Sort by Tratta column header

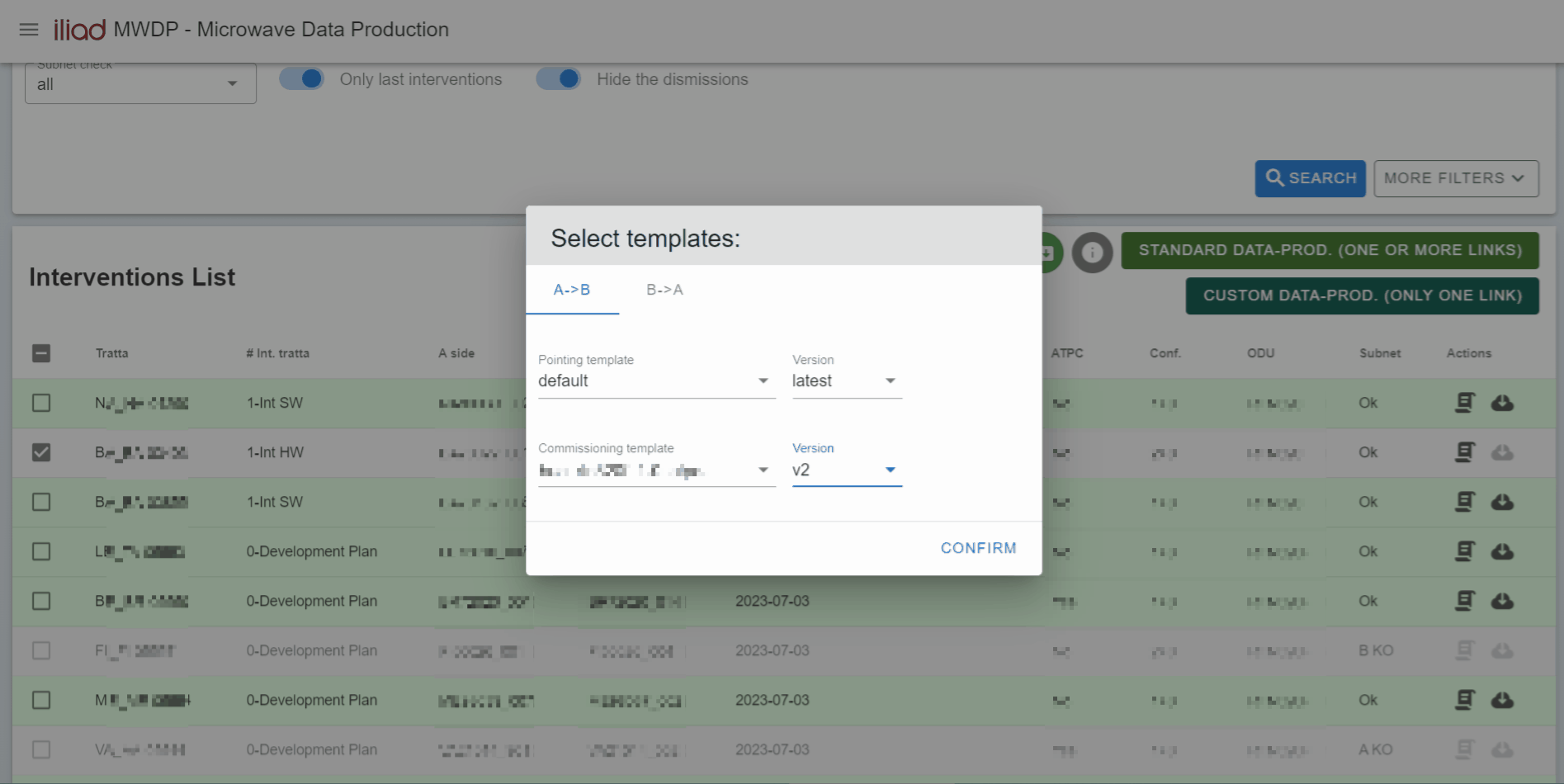pos(111,353)
